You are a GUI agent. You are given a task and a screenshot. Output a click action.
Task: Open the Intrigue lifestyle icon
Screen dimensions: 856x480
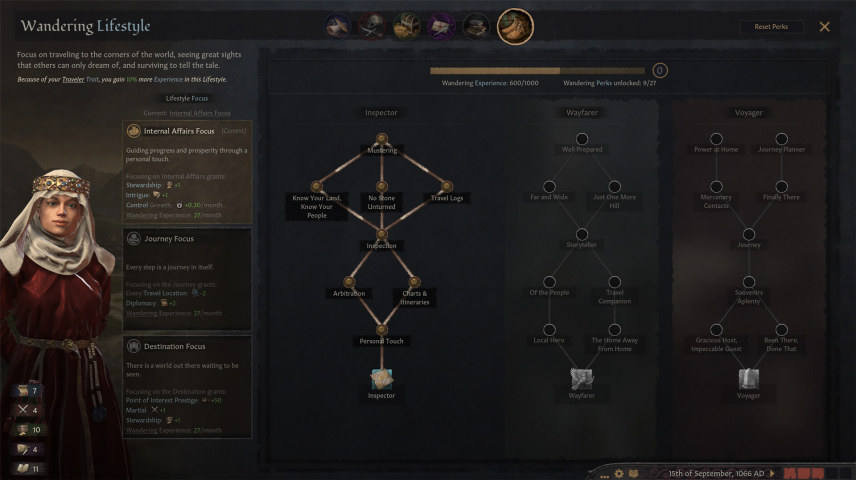(441, 26)
